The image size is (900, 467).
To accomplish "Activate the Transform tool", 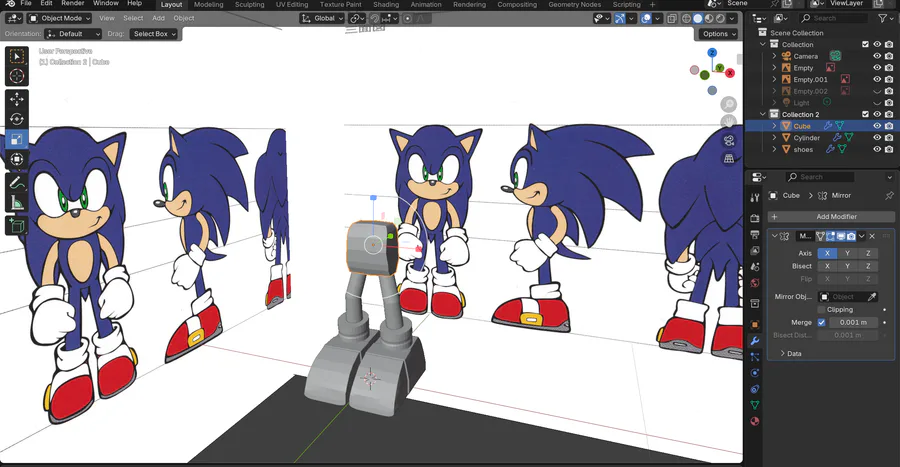I will [17, 159].
